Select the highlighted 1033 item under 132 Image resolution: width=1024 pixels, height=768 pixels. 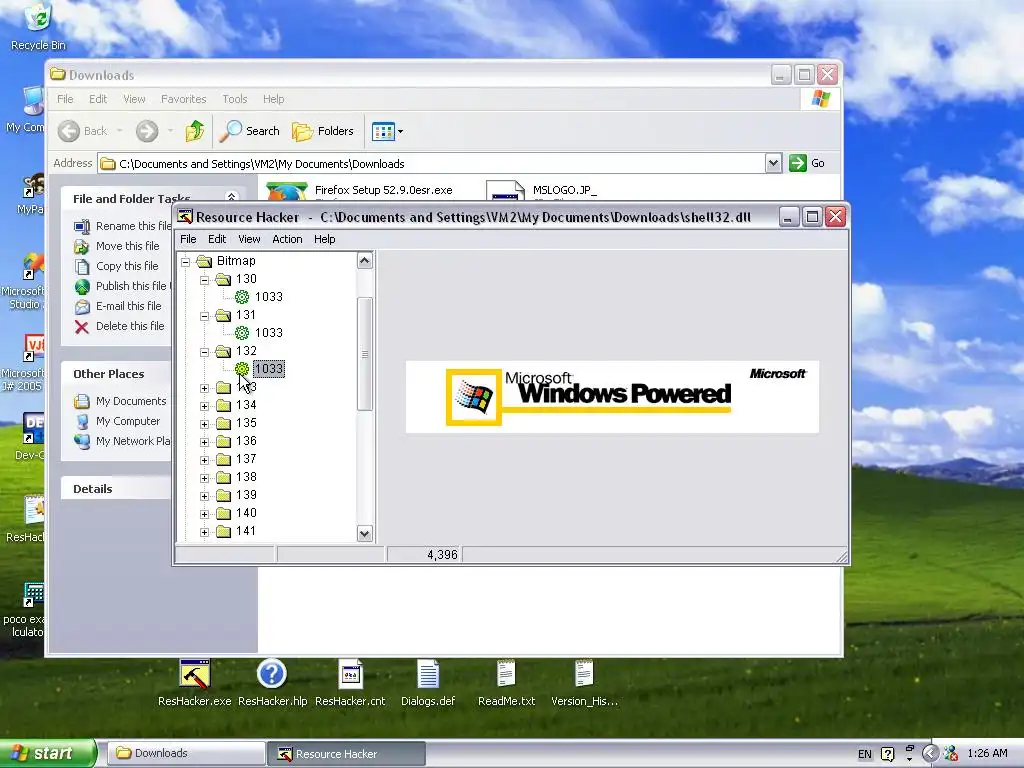tap(268, 369)
